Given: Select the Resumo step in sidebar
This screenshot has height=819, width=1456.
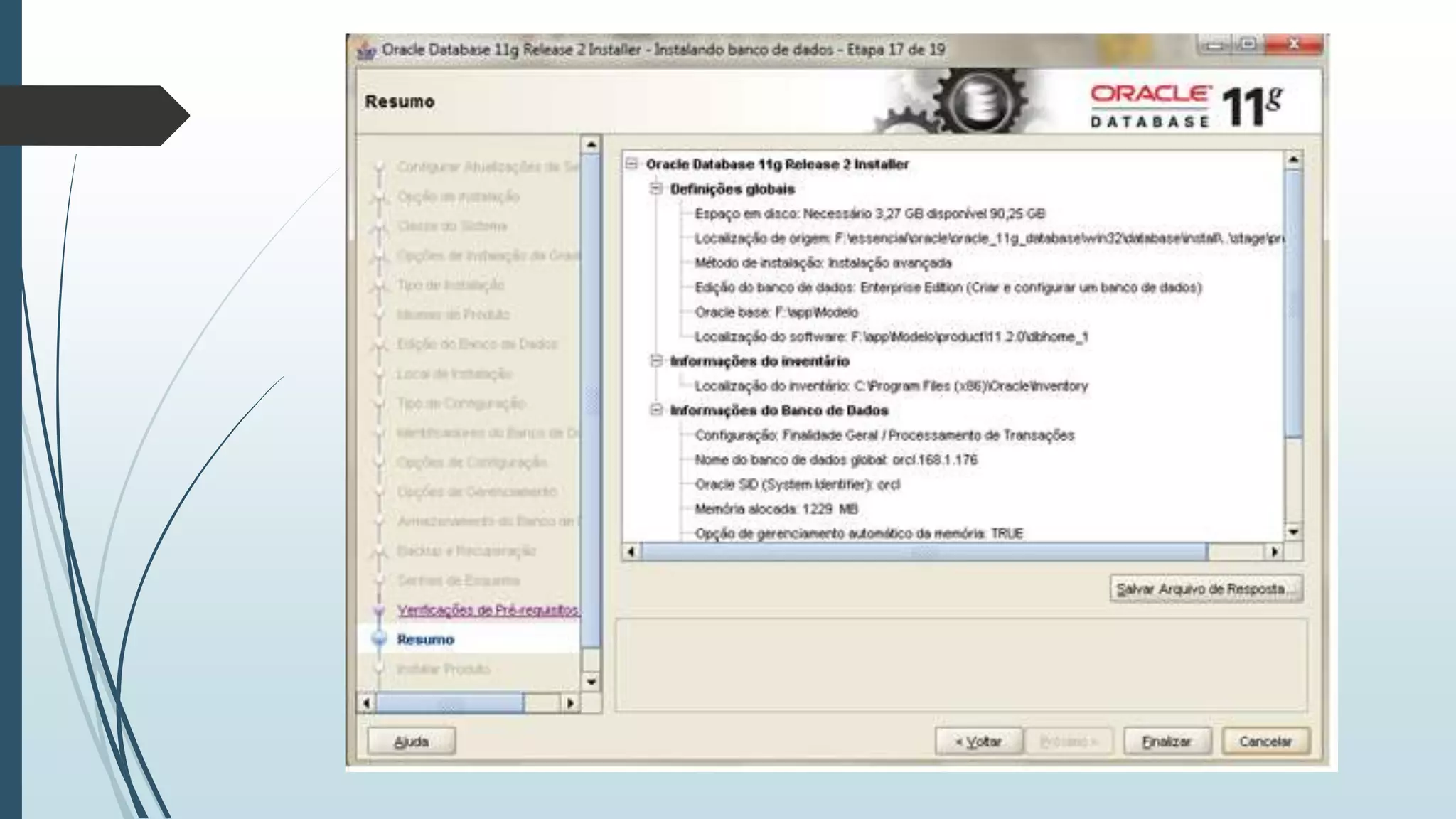Looking at the screenshot, I should coord(425,639).
